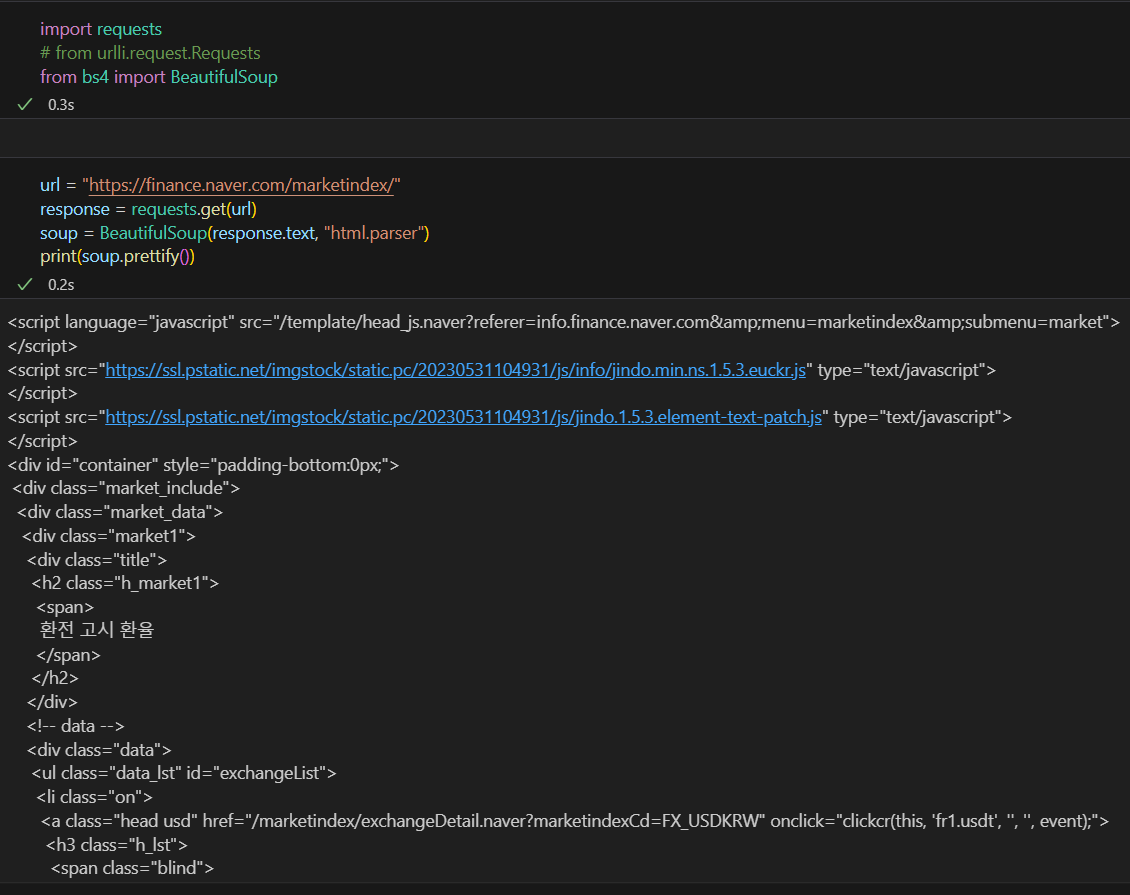Click the span class="blind" line
Viewport: 1130px width, 895px height.
click(133, 868)
